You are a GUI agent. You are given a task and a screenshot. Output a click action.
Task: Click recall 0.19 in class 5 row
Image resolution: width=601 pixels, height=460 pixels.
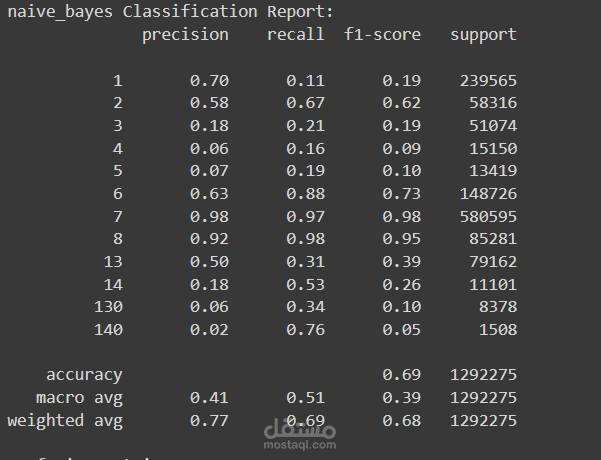[x=306, y=171]
